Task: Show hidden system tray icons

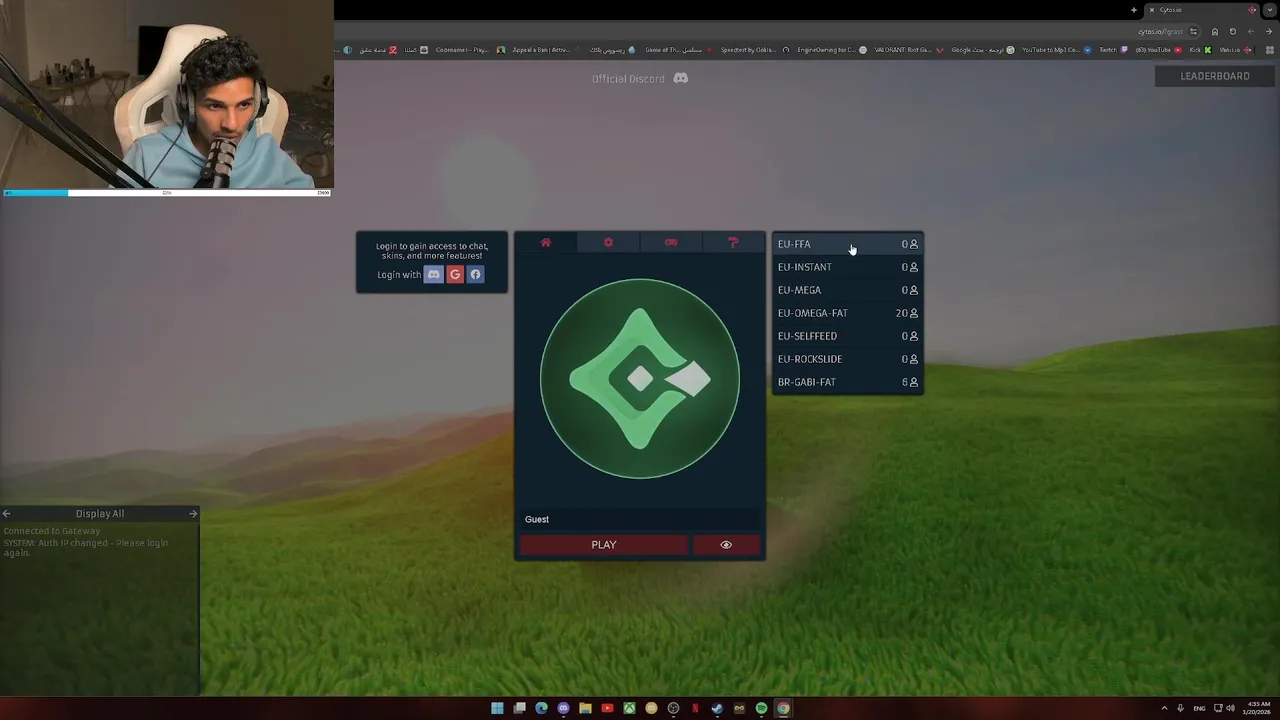Action: pyautogui.click(x=1164, y=708)
